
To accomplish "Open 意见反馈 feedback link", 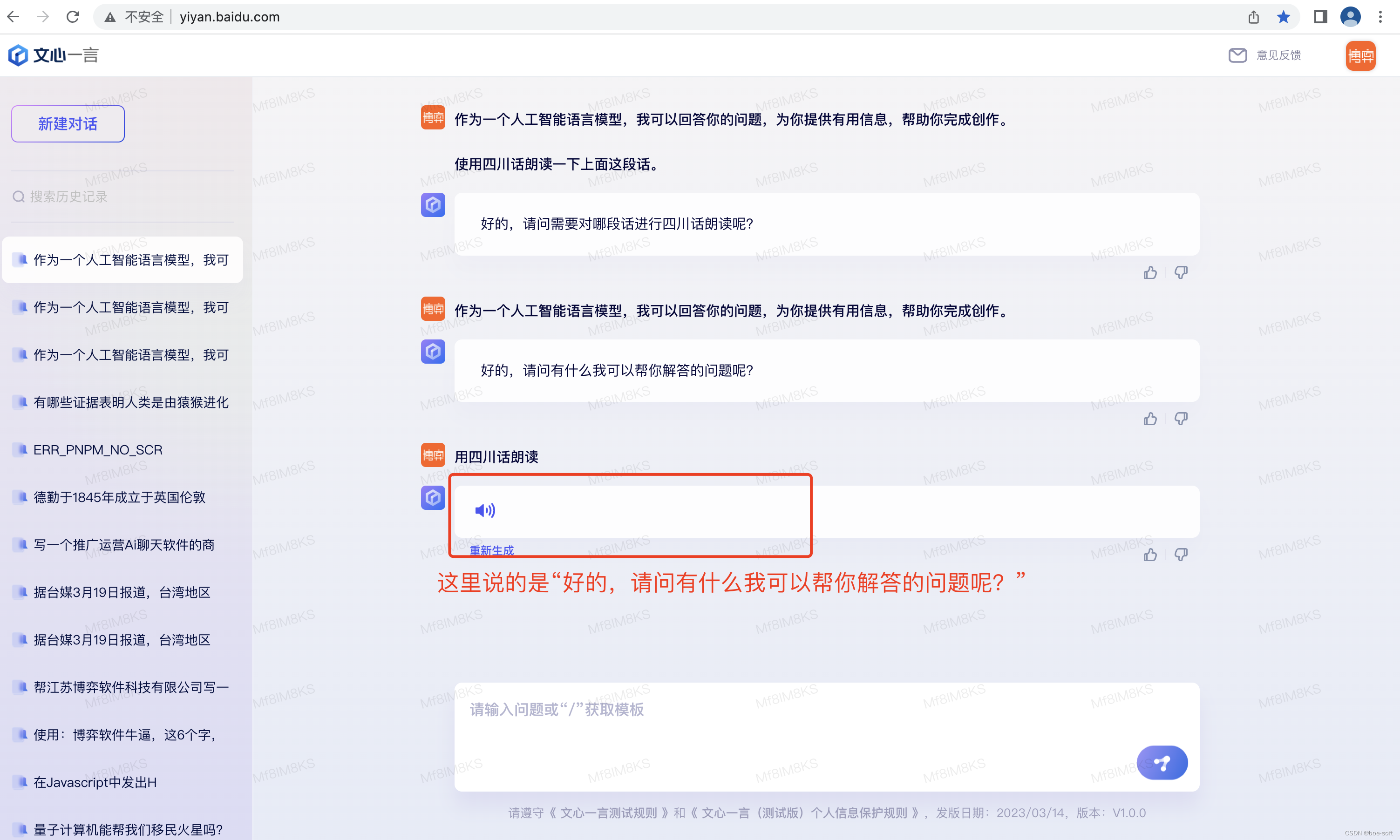I will click(x=1278, y=55).
